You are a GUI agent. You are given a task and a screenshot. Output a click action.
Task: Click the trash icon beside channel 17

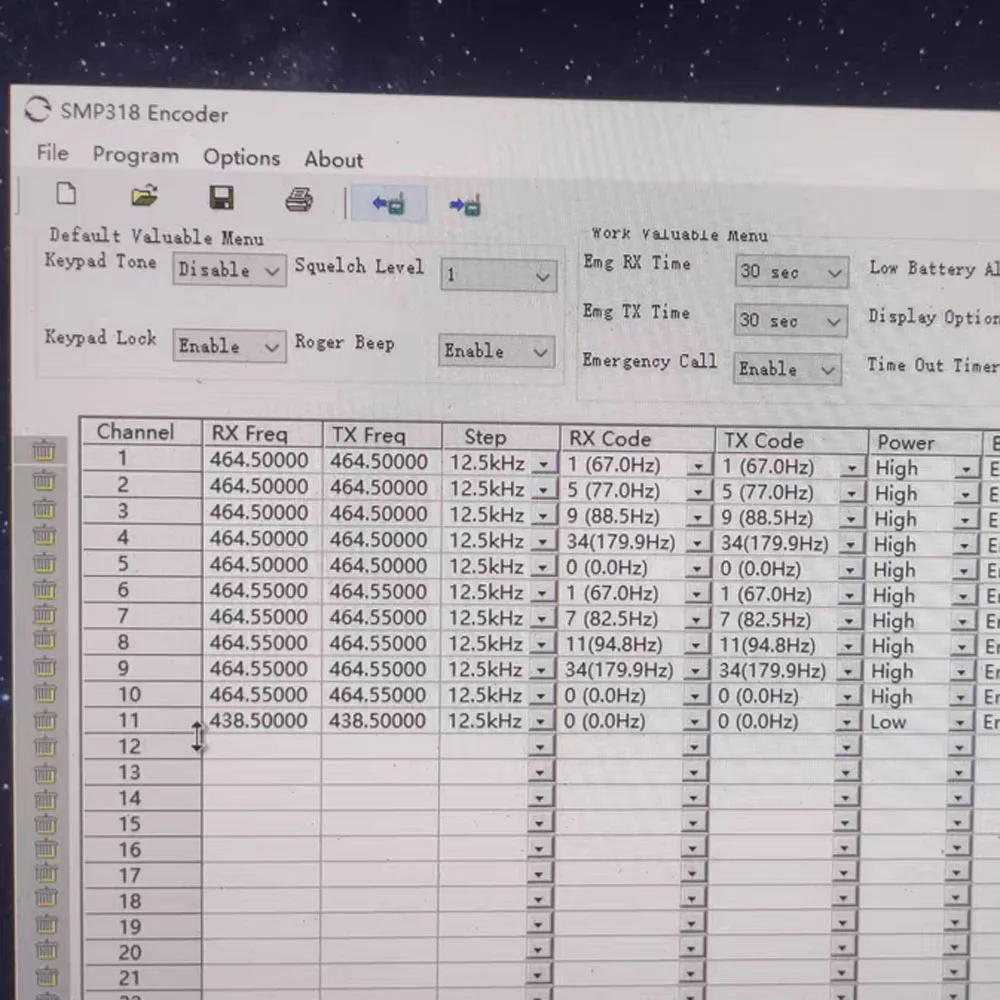click(x=45, y=872)
